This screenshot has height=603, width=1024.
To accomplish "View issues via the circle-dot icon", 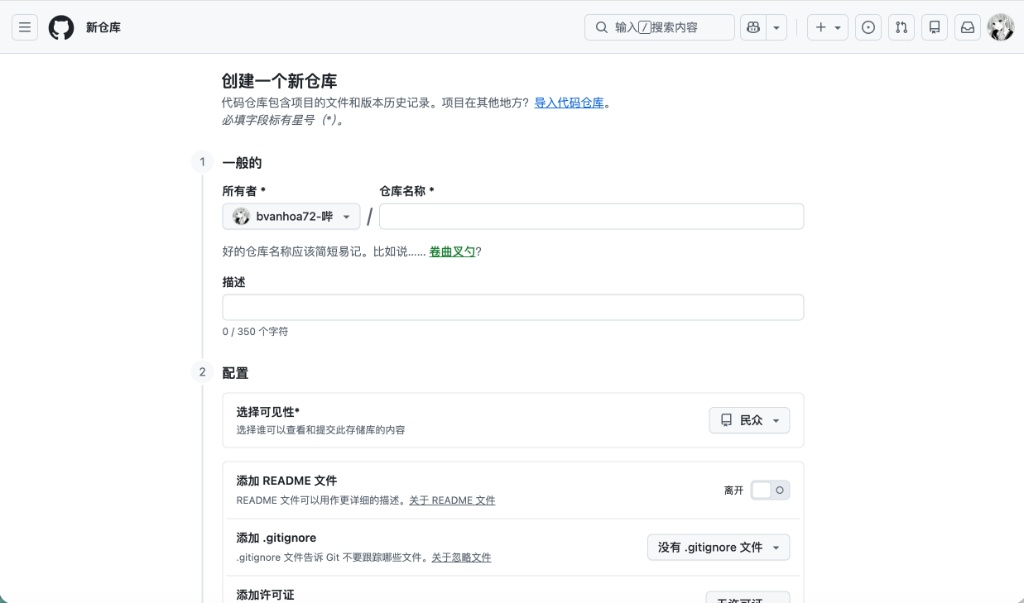I will tap(868, 27).
